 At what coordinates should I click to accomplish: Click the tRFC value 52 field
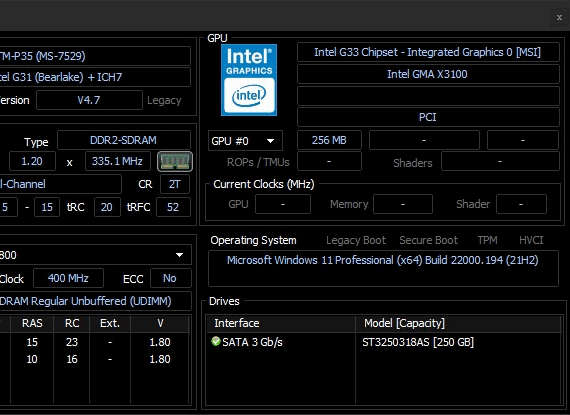[173, 207]
